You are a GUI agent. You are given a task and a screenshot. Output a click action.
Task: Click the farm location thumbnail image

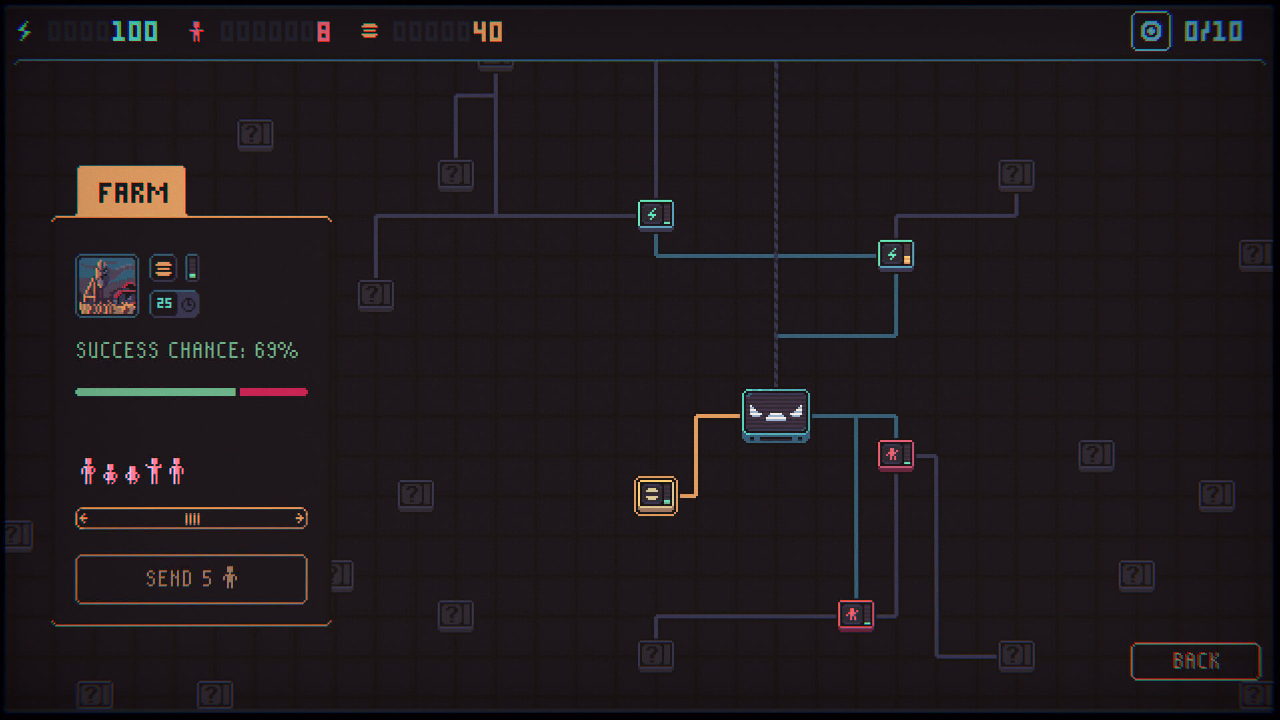[107, 286]
